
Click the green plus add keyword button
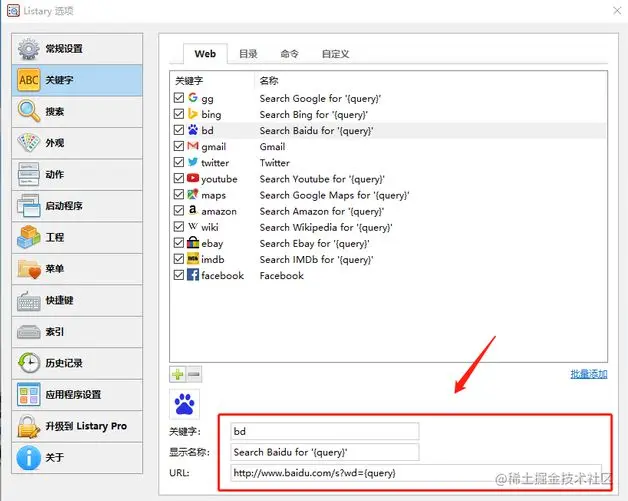177,374
